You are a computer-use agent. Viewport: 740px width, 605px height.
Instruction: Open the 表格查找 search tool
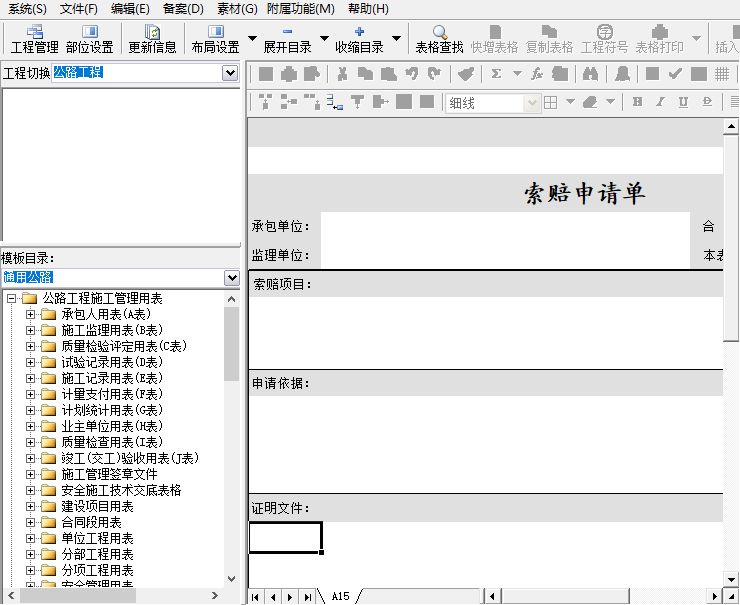pos(439,39)
